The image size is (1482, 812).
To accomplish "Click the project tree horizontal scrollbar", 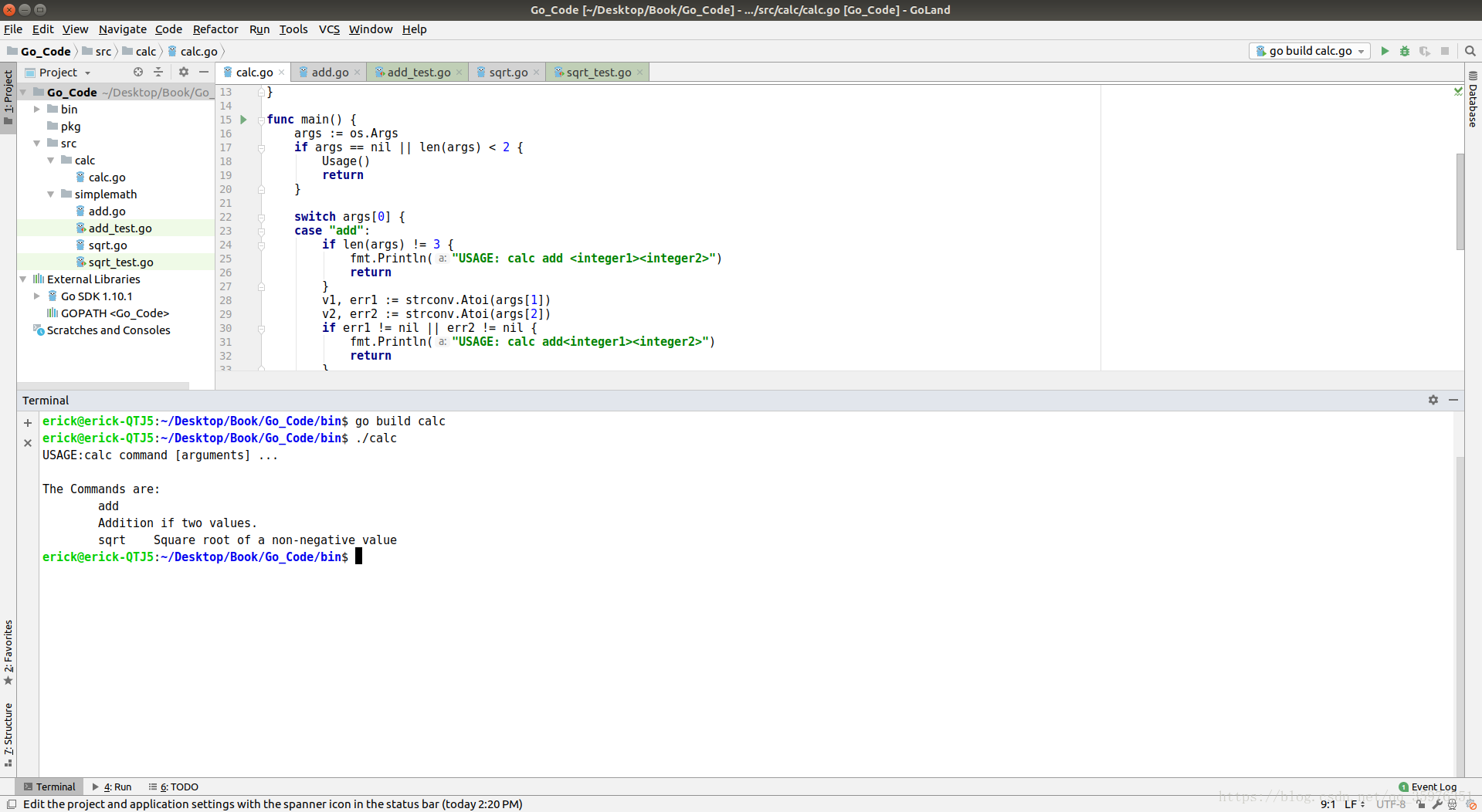I will click(103, 385).
